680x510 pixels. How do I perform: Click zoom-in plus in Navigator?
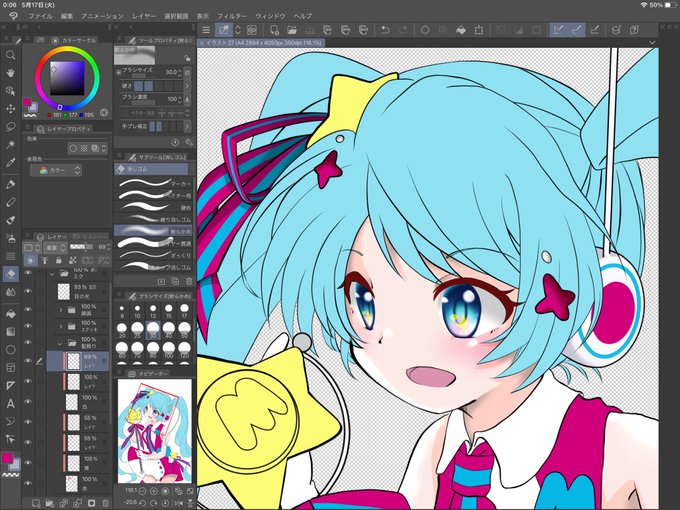click(x=154, y=491)
